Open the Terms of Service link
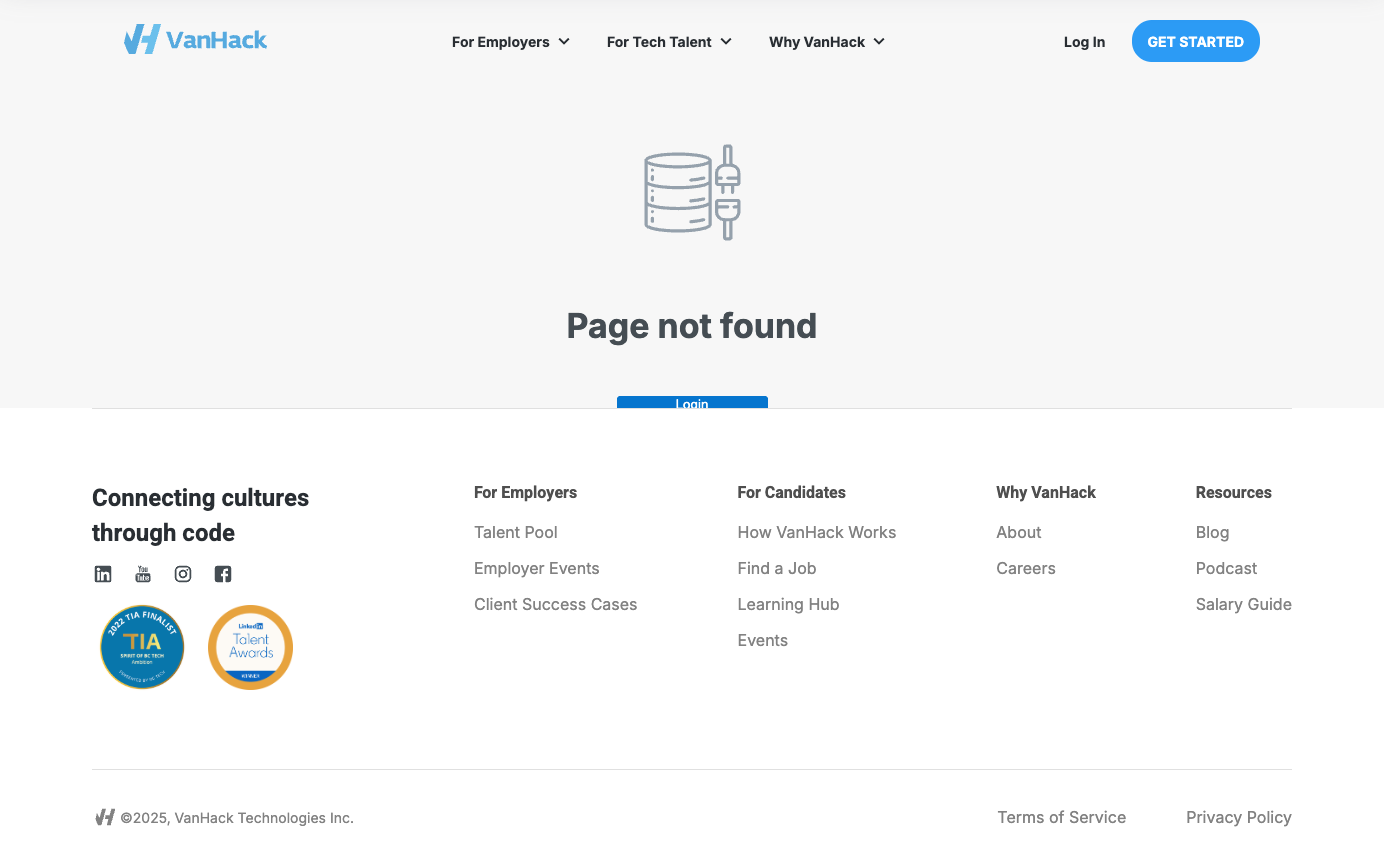Image resolution: width=1384 pixels, height=864 pixels. [x=1061, y=817]
